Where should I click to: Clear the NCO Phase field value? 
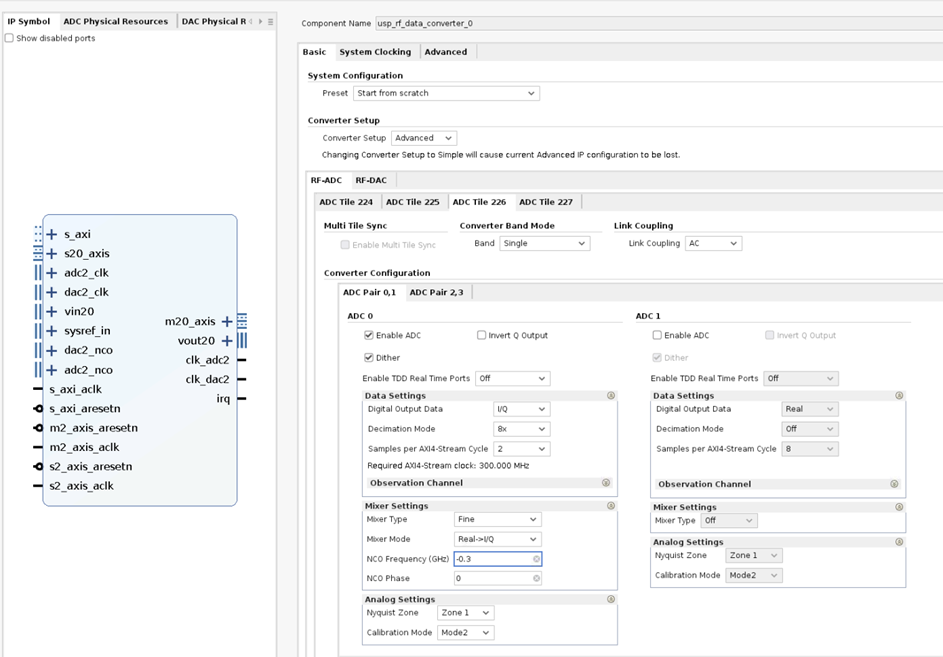536,578
